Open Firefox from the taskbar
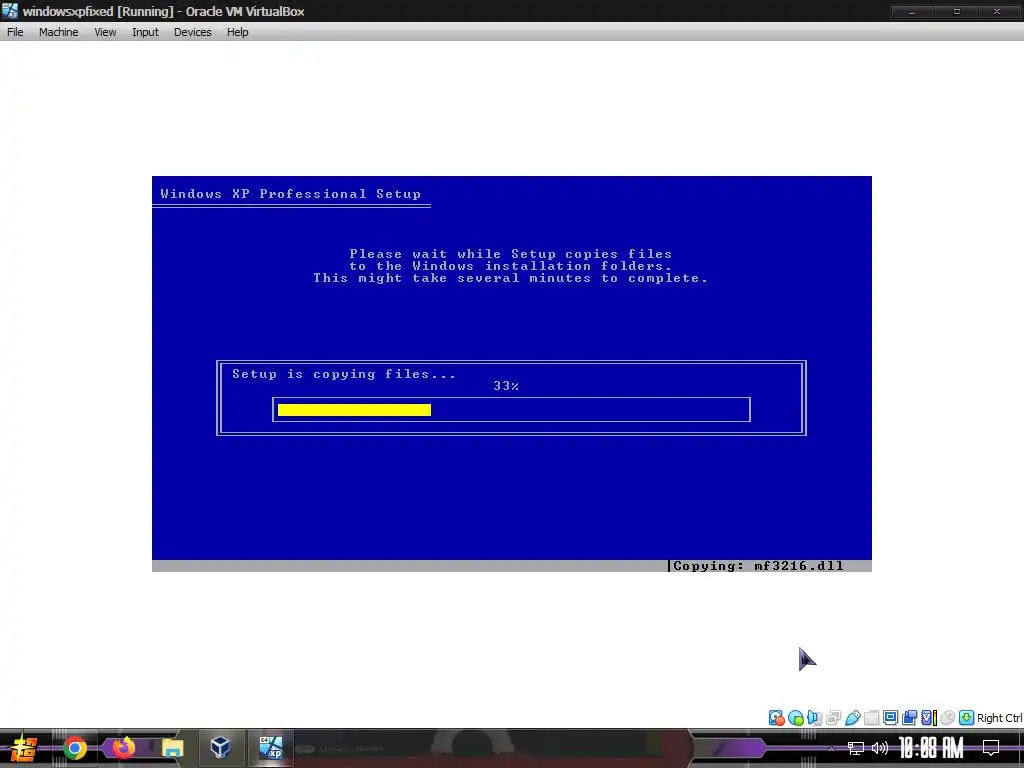Image resolution: width=1024 pixels, height=768 pixels. [x=123, y=747]
